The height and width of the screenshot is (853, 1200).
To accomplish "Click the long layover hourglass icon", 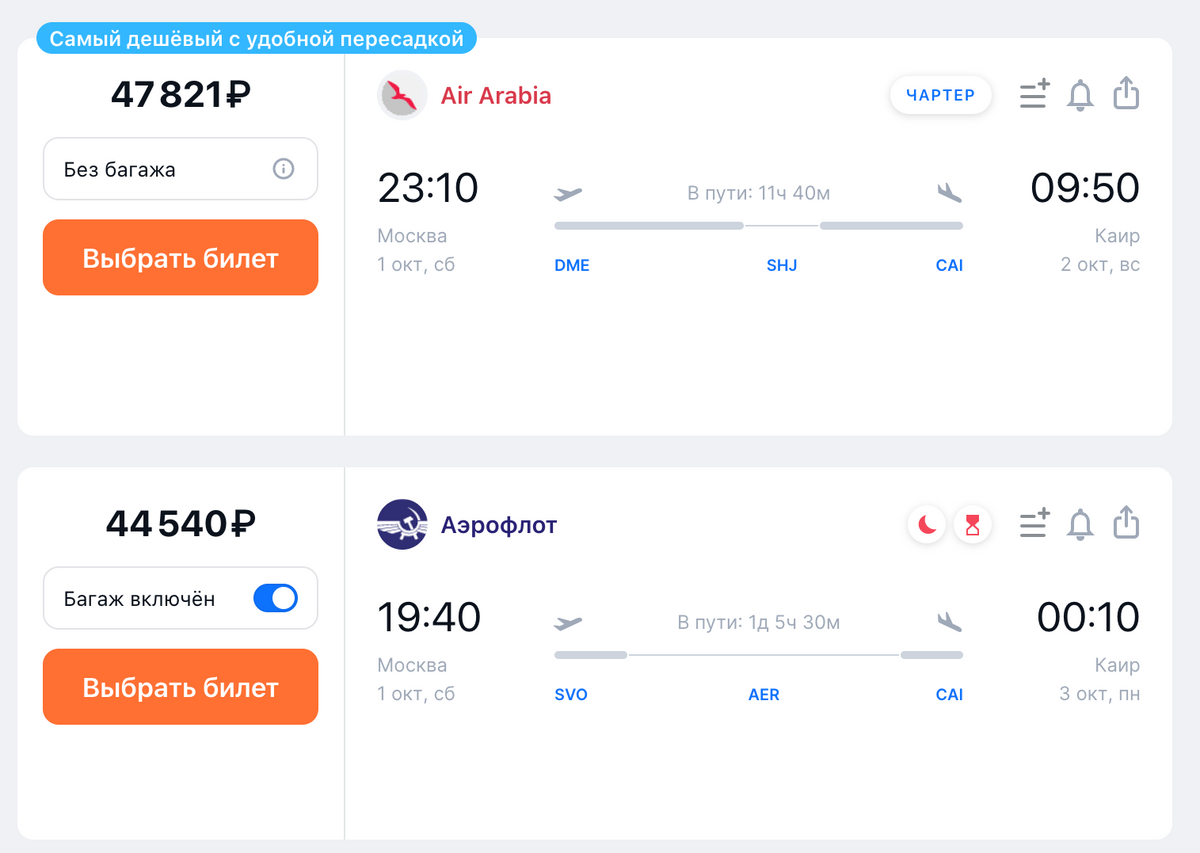I will tap(972, 524).
